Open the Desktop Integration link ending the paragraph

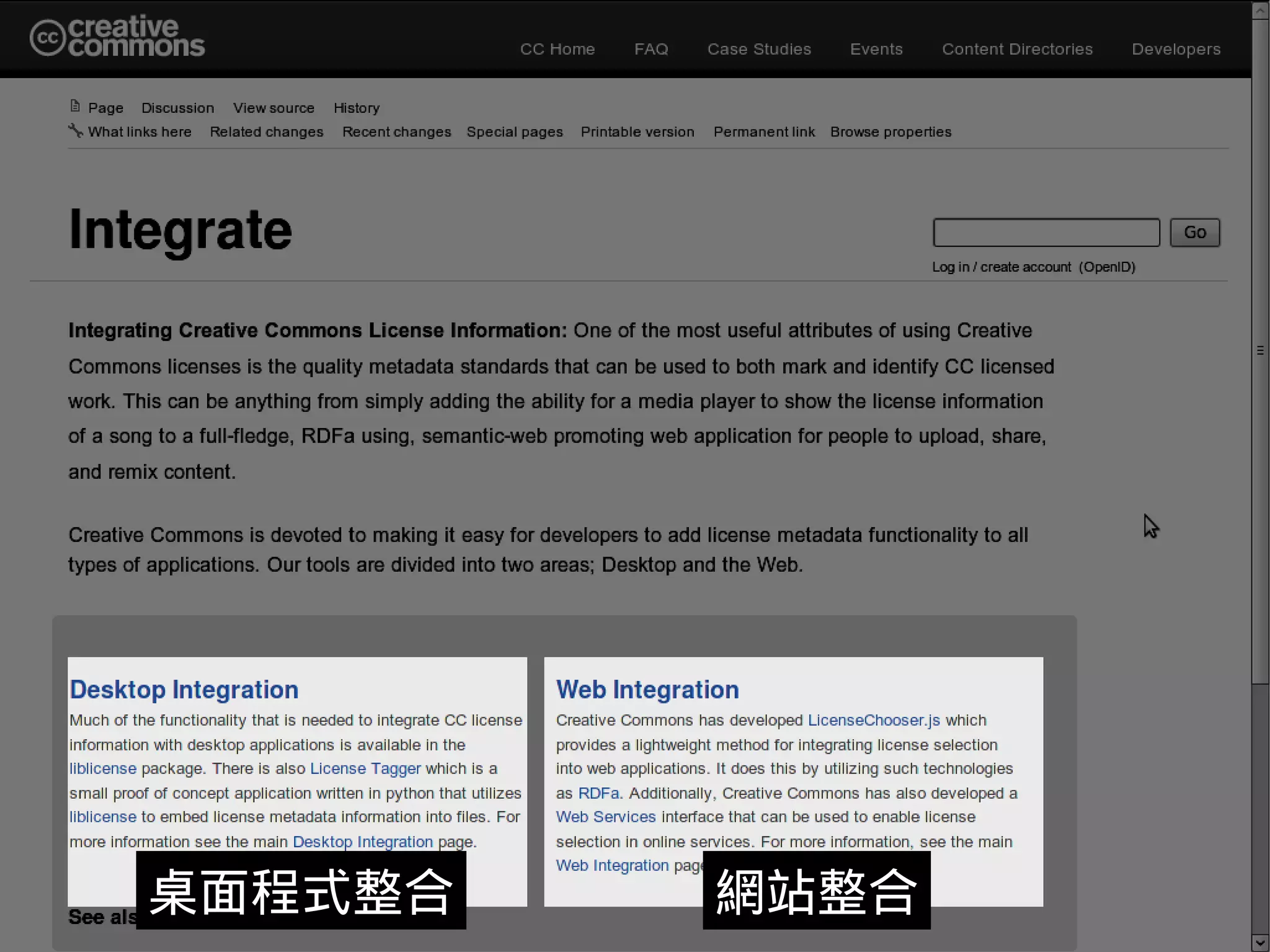(363, 842)
